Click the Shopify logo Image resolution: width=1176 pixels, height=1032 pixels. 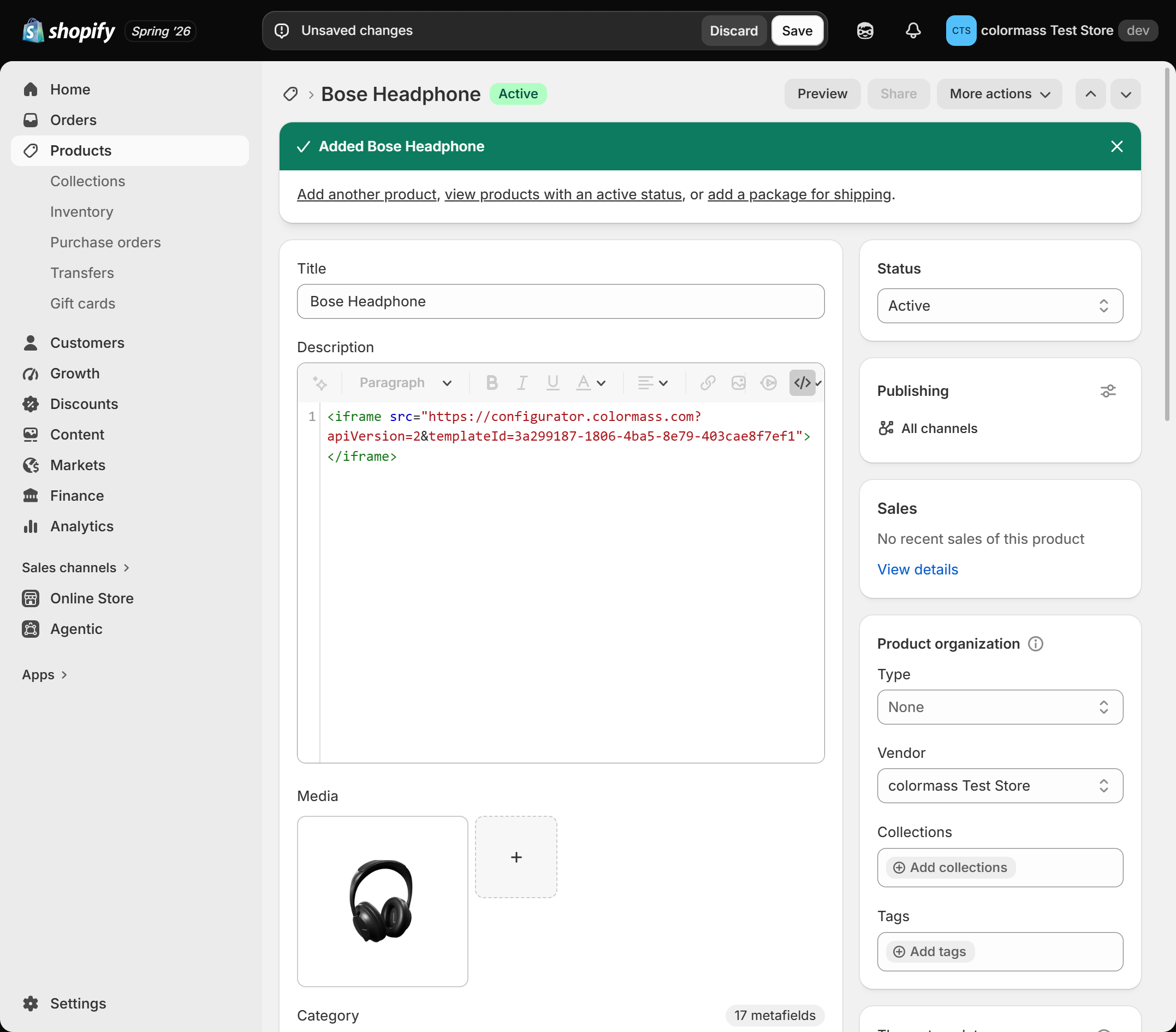[x=68, y=31]
